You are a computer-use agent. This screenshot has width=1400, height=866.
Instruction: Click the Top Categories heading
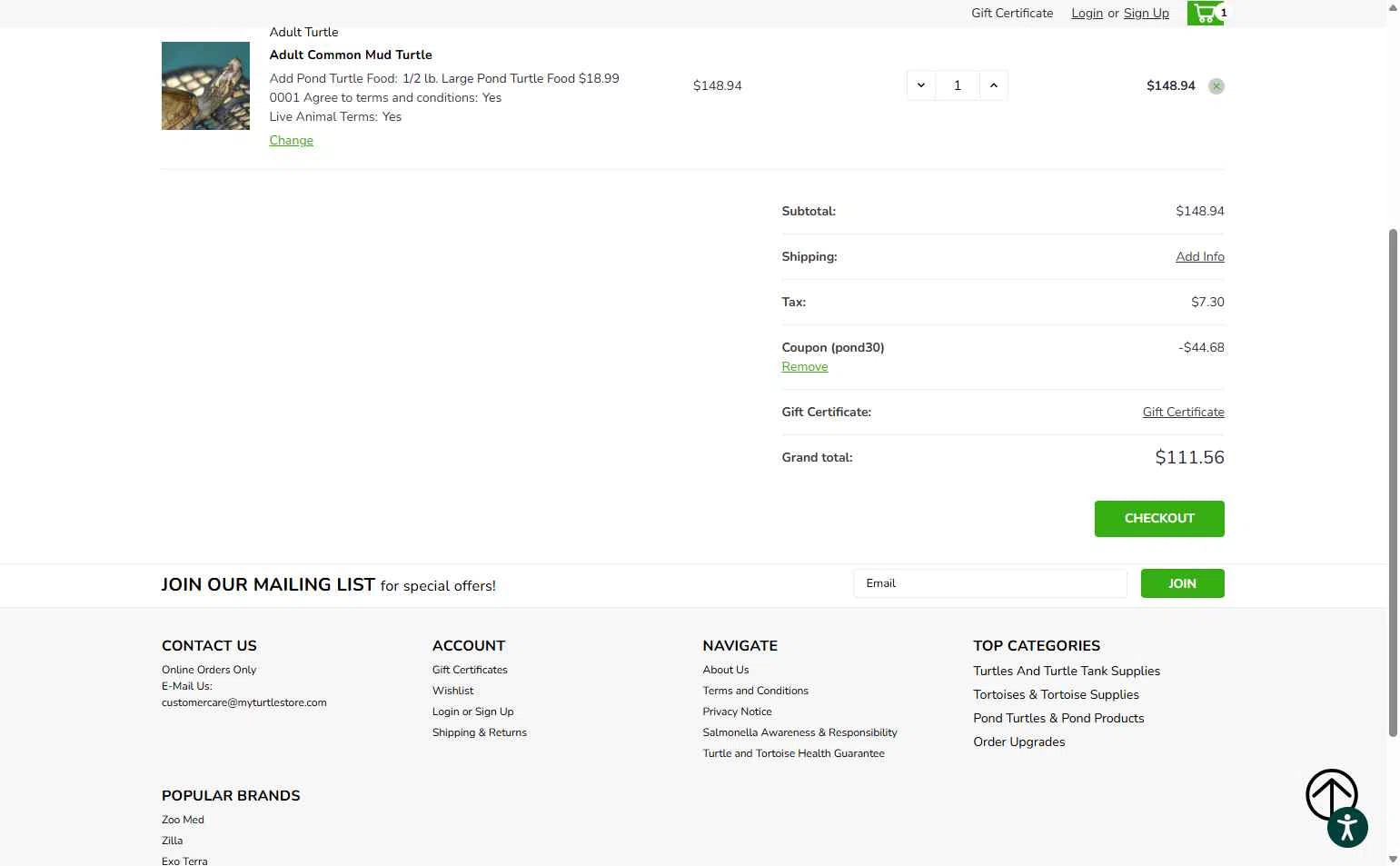point(1037,645)
